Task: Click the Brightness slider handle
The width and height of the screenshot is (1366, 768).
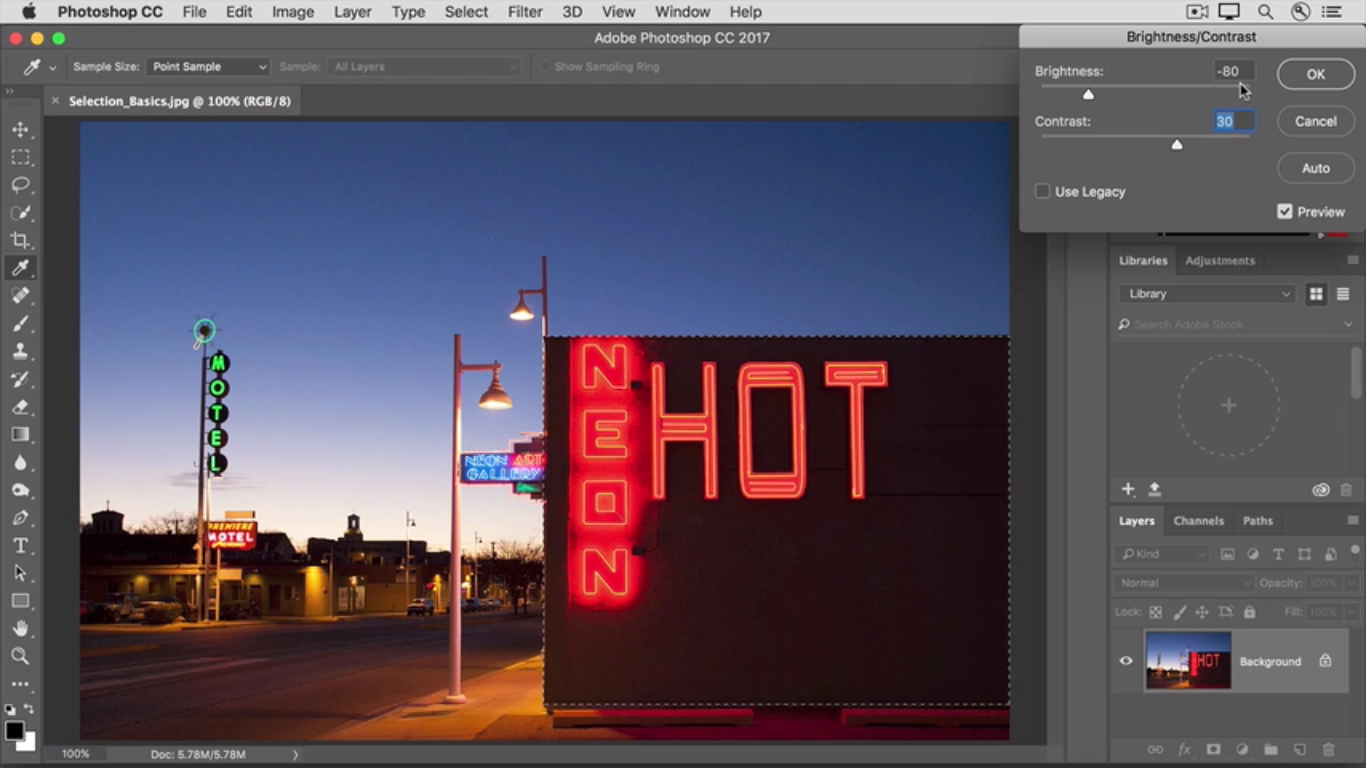Action: 1089,94
